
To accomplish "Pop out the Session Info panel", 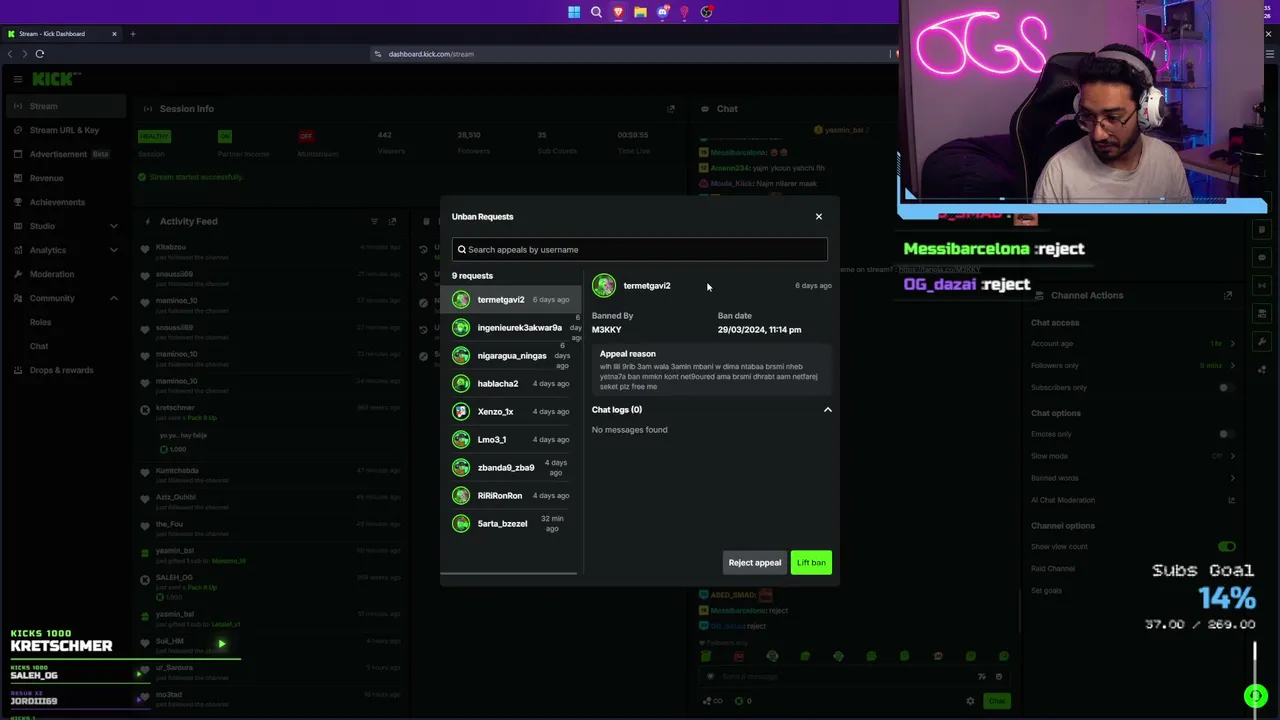I will tap(671, 109).
